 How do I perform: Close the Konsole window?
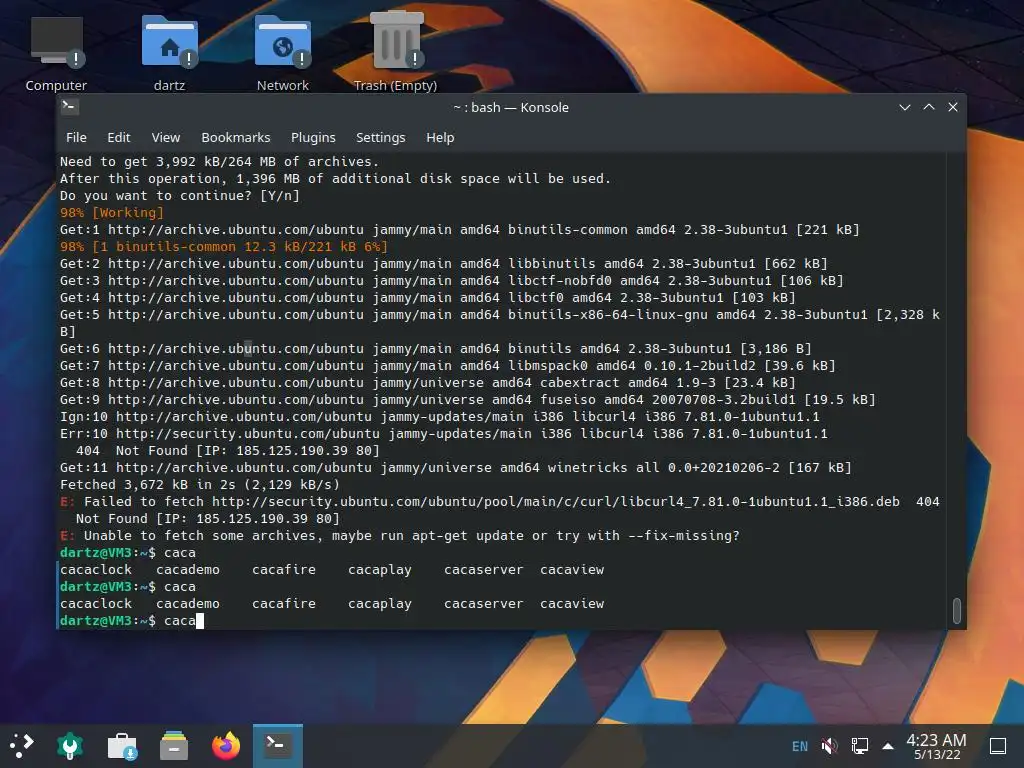tap(953, 107)
